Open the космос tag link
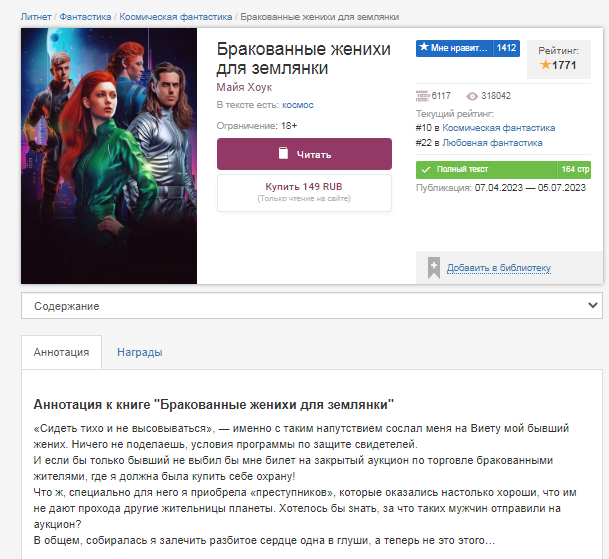This screenshot has width=609, height=559. click(298, 105)
